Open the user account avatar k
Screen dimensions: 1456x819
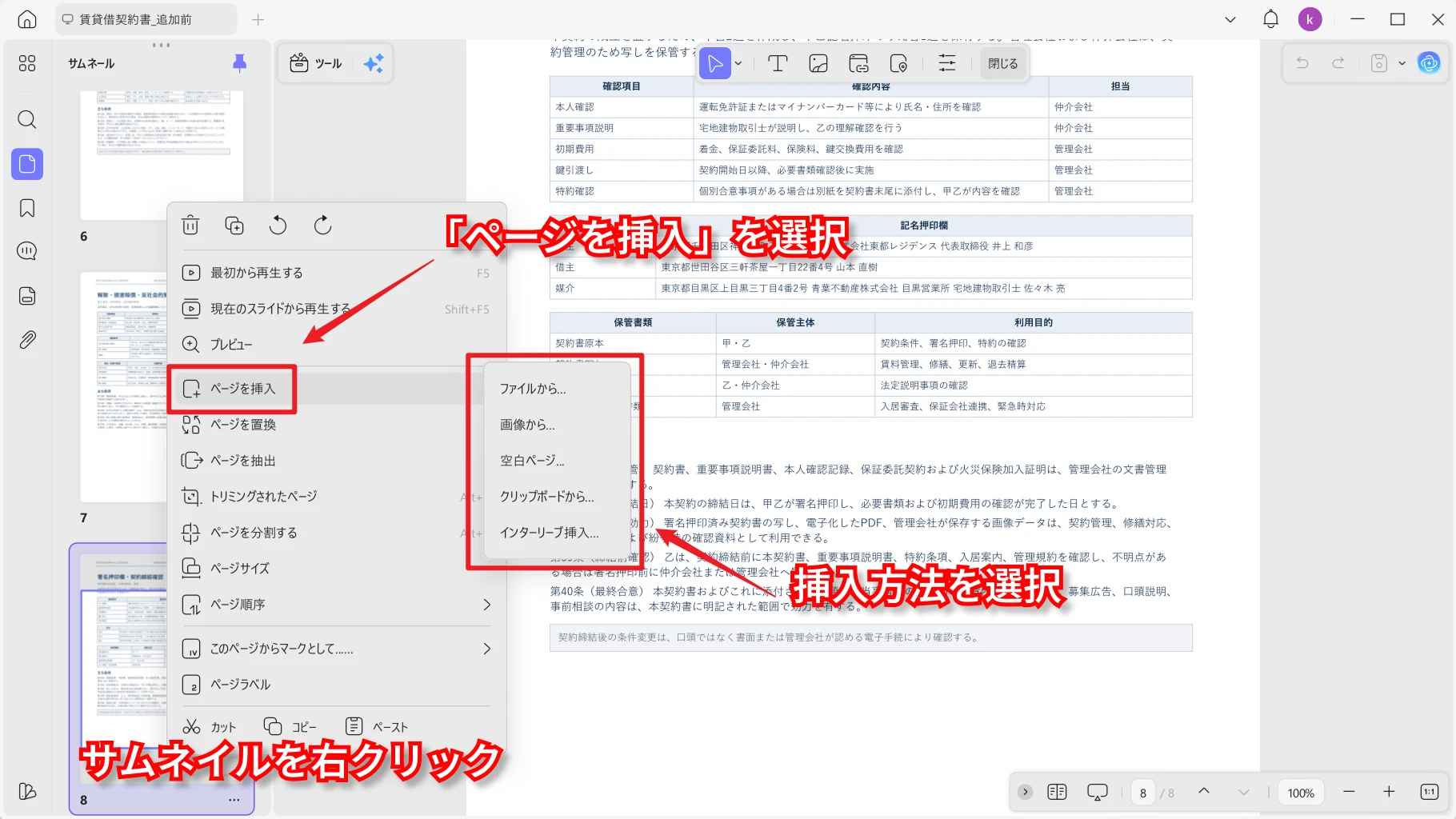[x=1310, y=19]
